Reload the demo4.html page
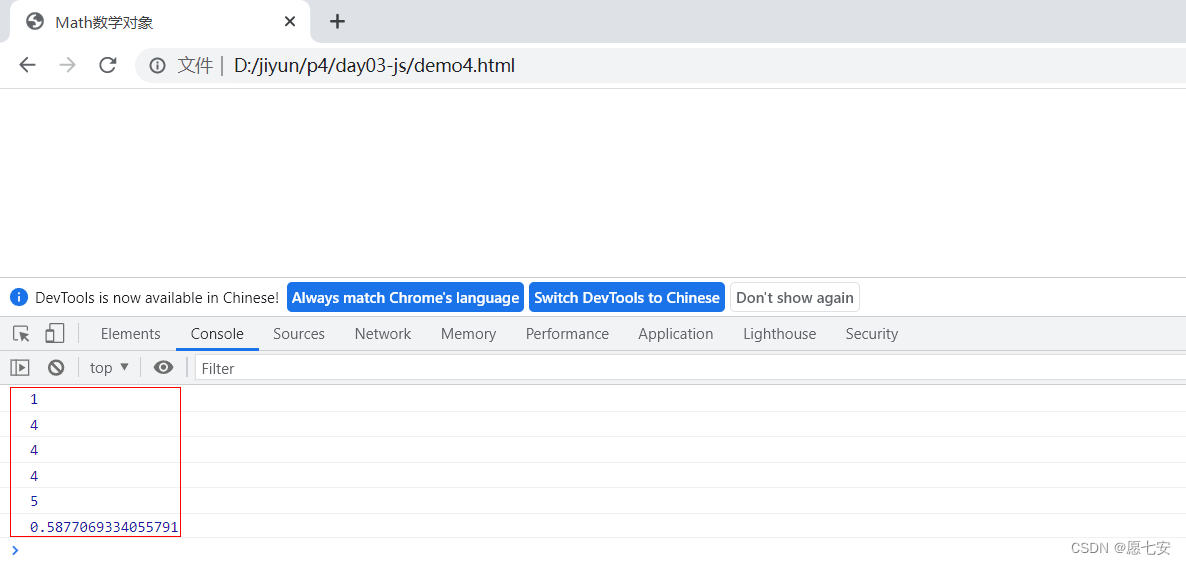The width and height of the screenshot is (1186, 565). [x=108, y=65]
